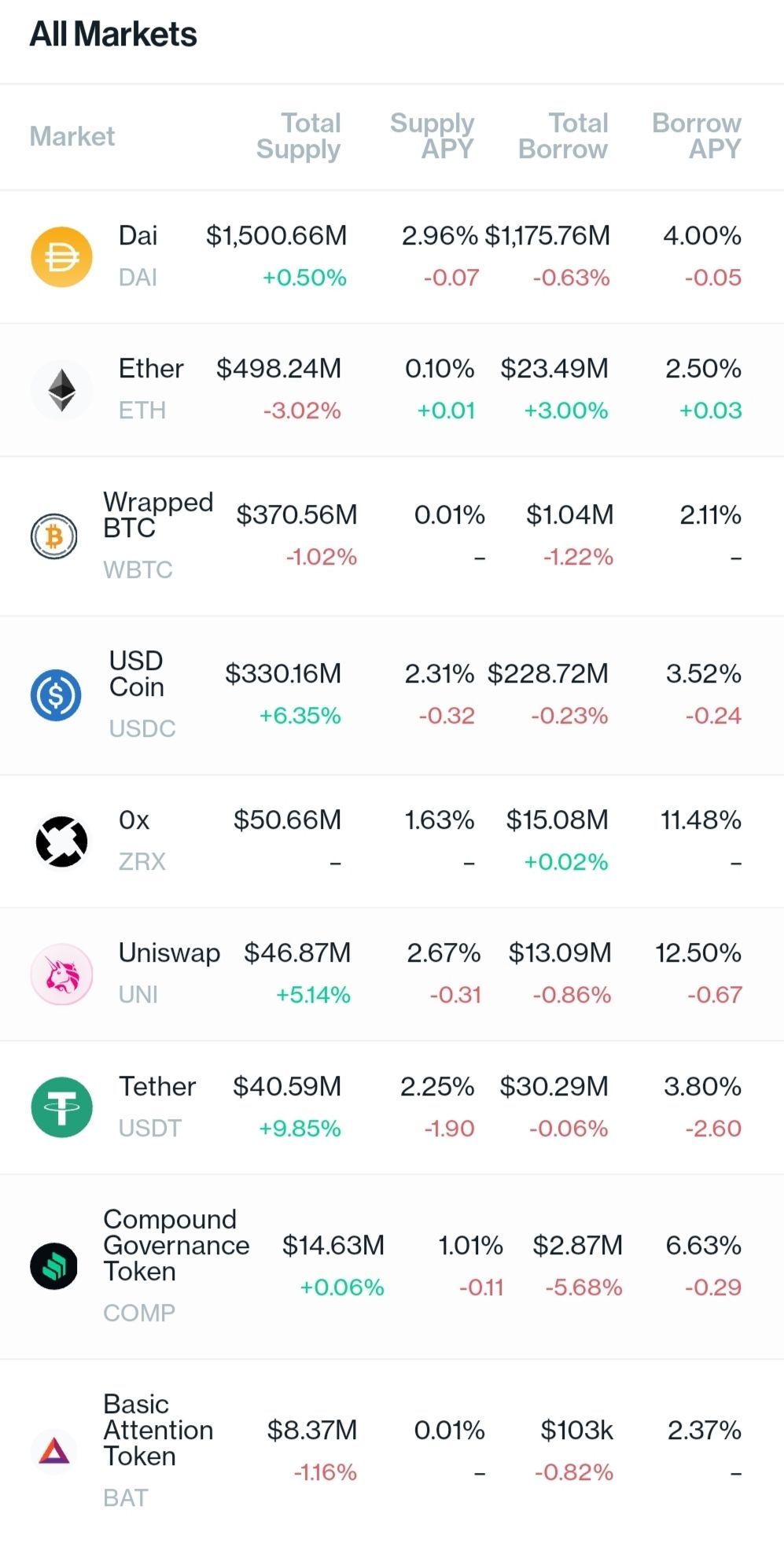
Task: Click the Ether diamond icon
Action: click(61, 389)
